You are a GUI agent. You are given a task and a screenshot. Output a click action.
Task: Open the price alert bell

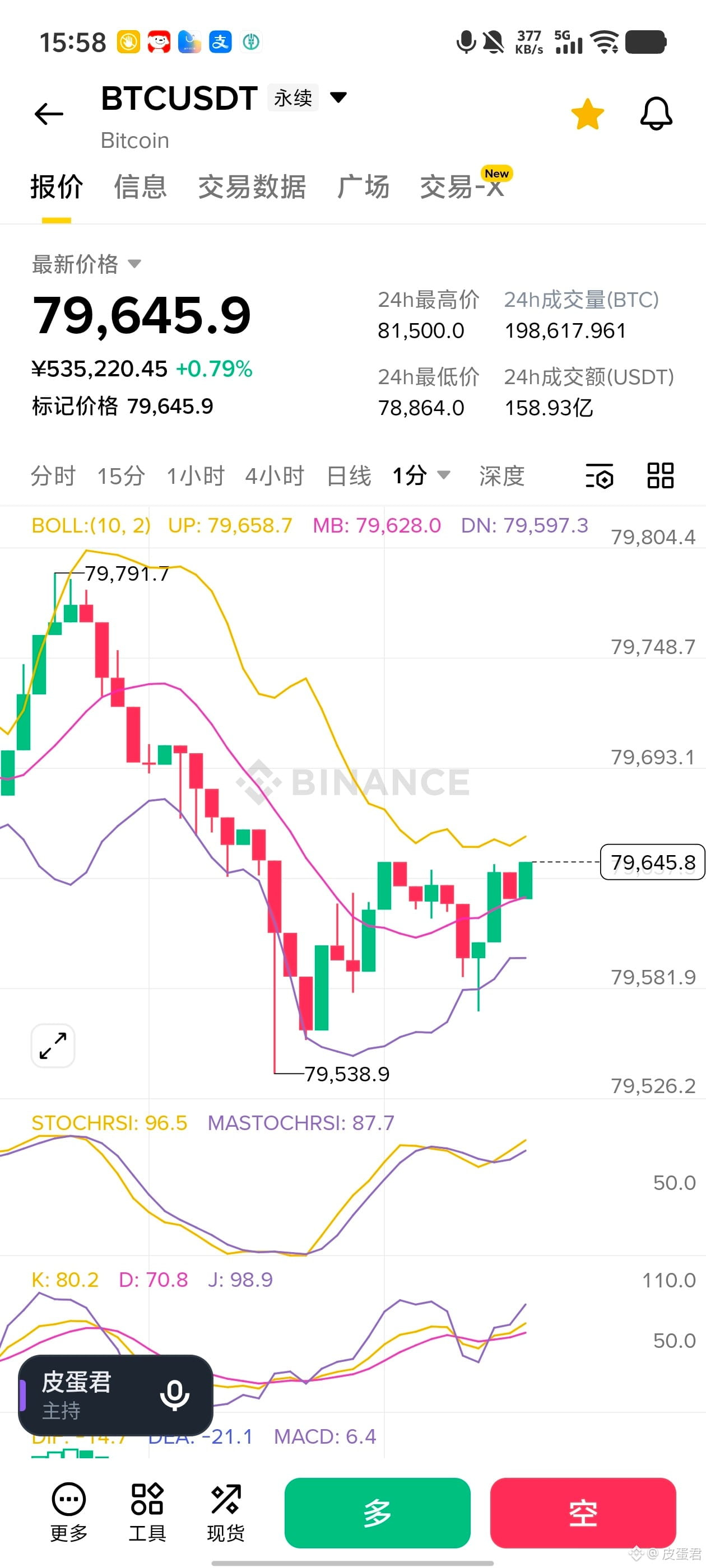[x=656, y=113]
